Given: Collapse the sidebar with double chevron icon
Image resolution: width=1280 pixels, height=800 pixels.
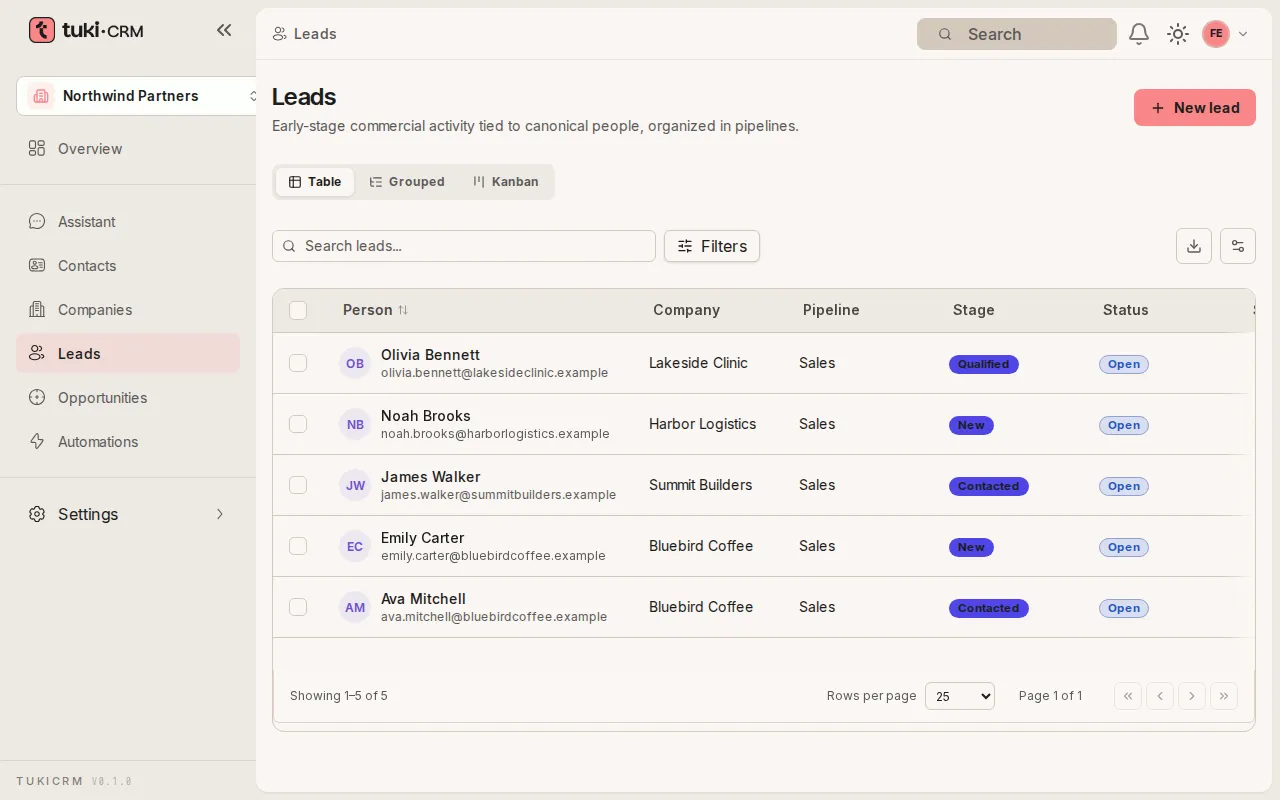Looking at the screenshot, I should coord(224,30).
